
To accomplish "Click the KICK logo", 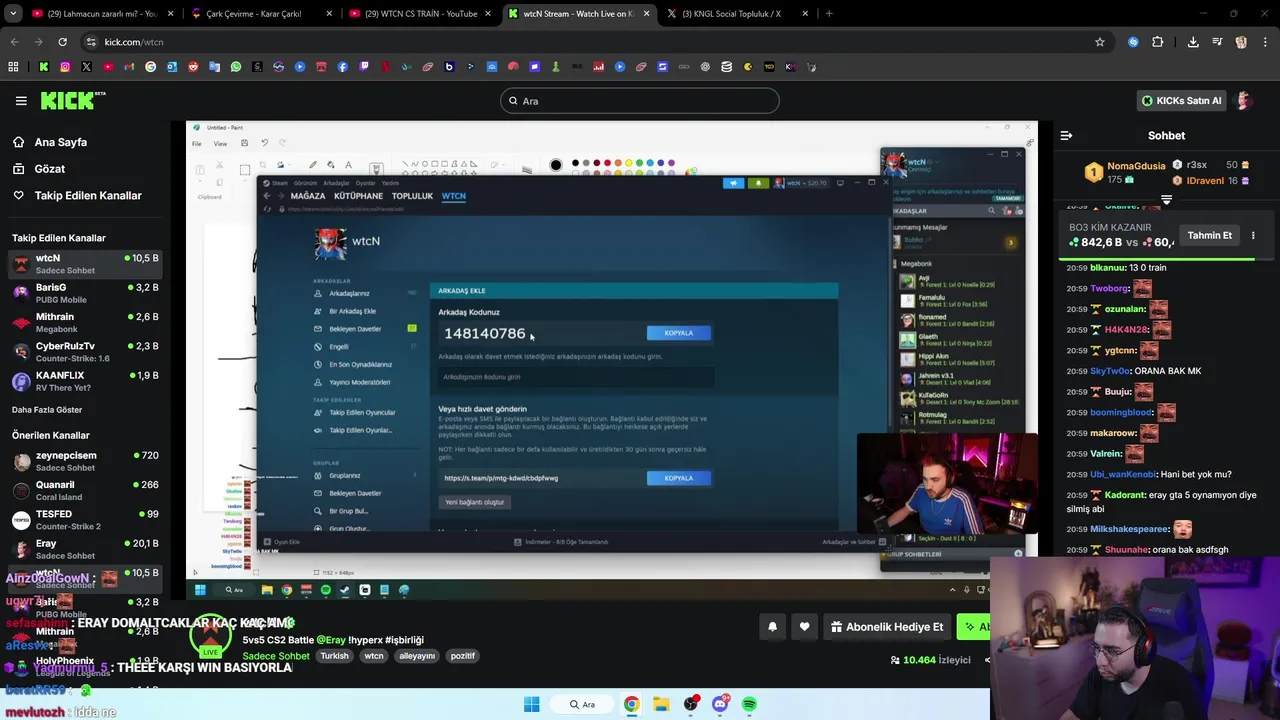I will click(73, 100).
